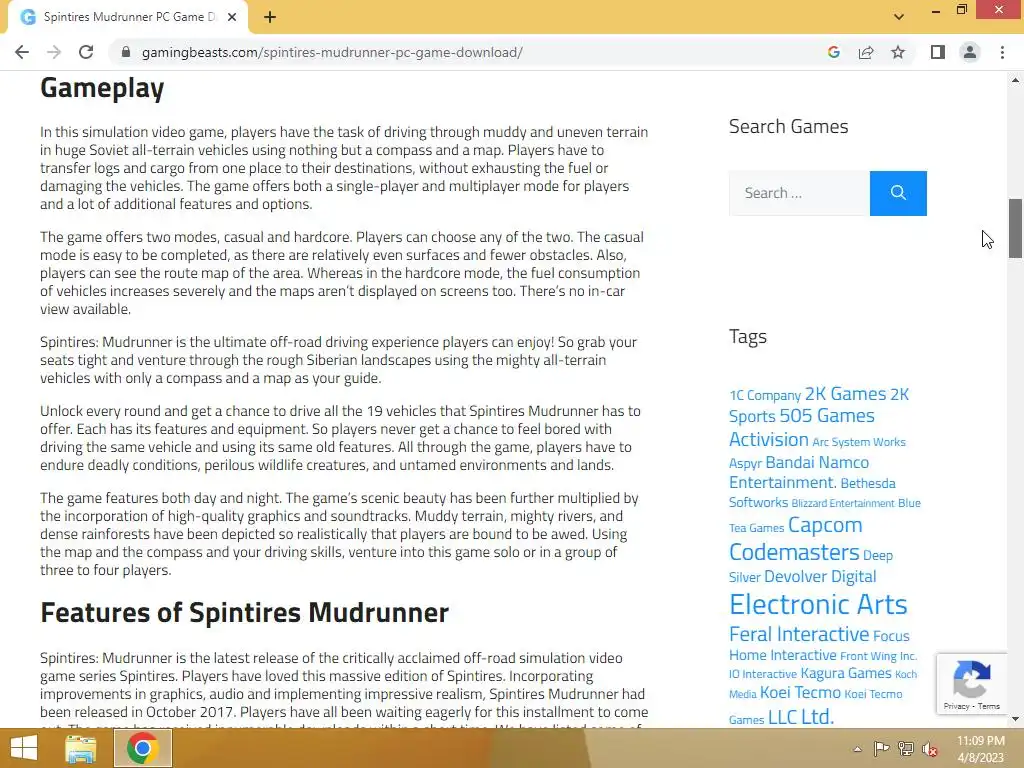Open the 1C Company tag
The image size is (1024, 768).
tap(765, 395)
